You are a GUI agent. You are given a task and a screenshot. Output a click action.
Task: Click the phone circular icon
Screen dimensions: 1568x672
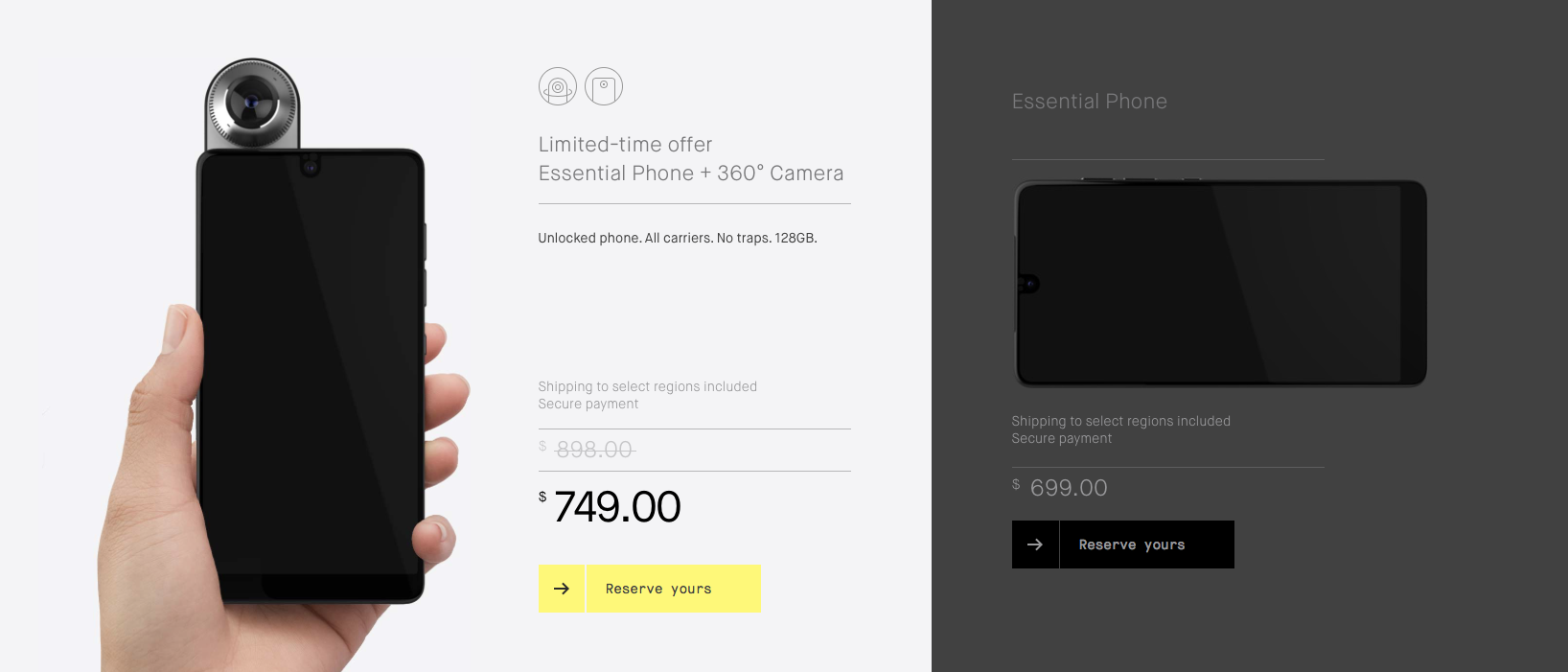(x=604, y=86)
